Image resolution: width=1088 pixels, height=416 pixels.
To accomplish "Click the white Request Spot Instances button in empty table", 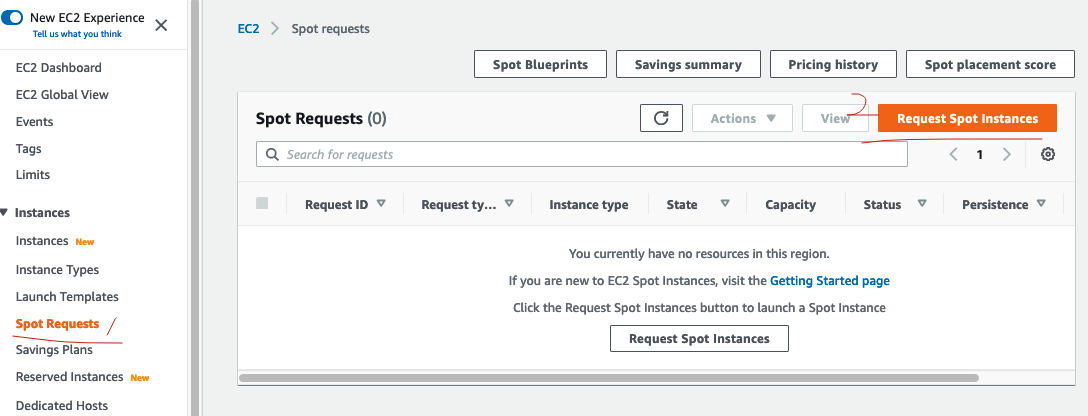I will click(x=699, y=339).
